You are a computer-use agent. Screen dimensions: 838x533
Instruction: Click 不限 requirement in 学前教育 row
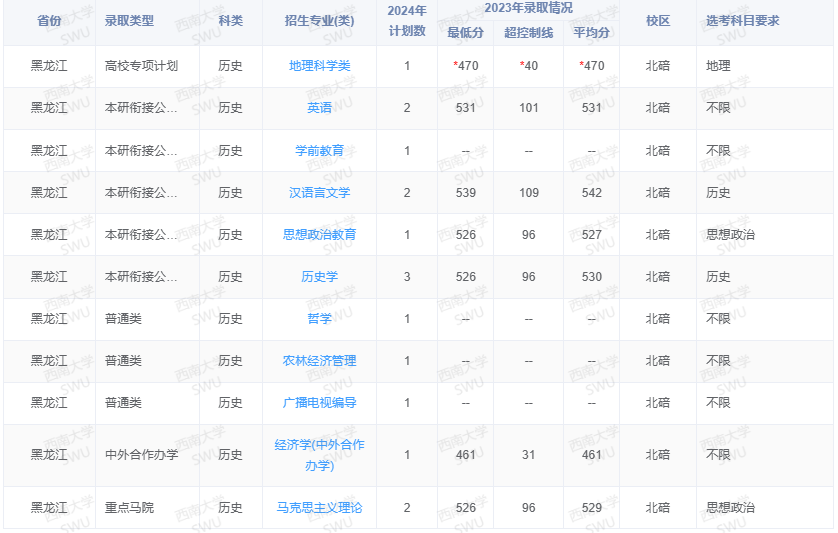click(x=718, y=151)
